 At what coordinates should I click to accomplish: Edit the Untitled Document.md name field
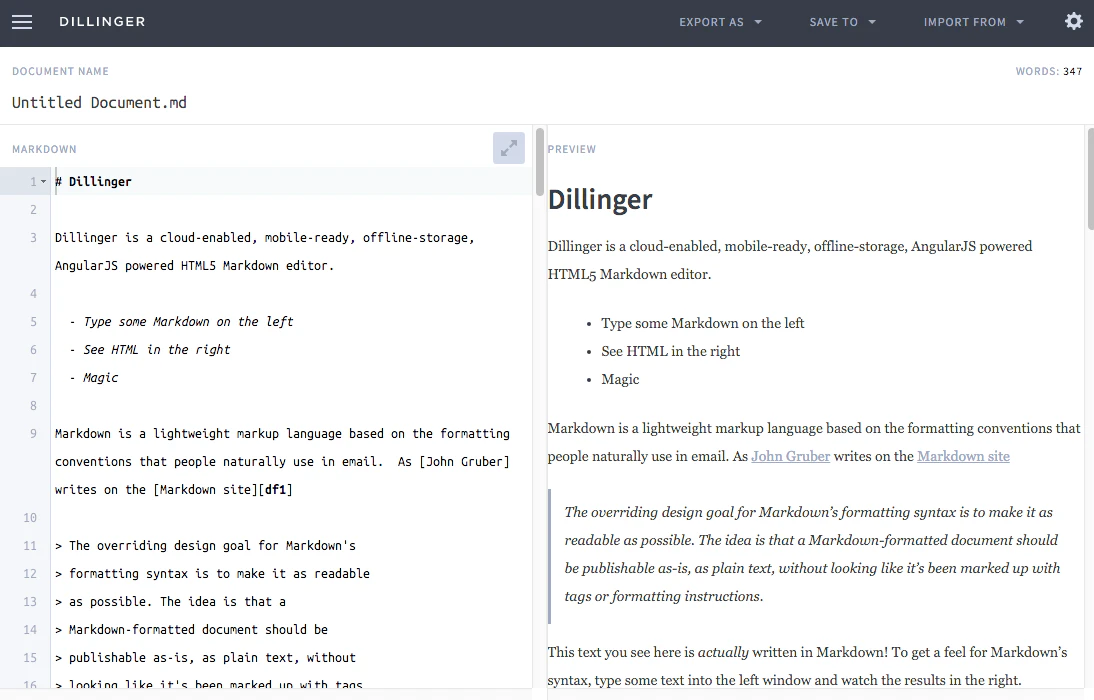[99, 103]
